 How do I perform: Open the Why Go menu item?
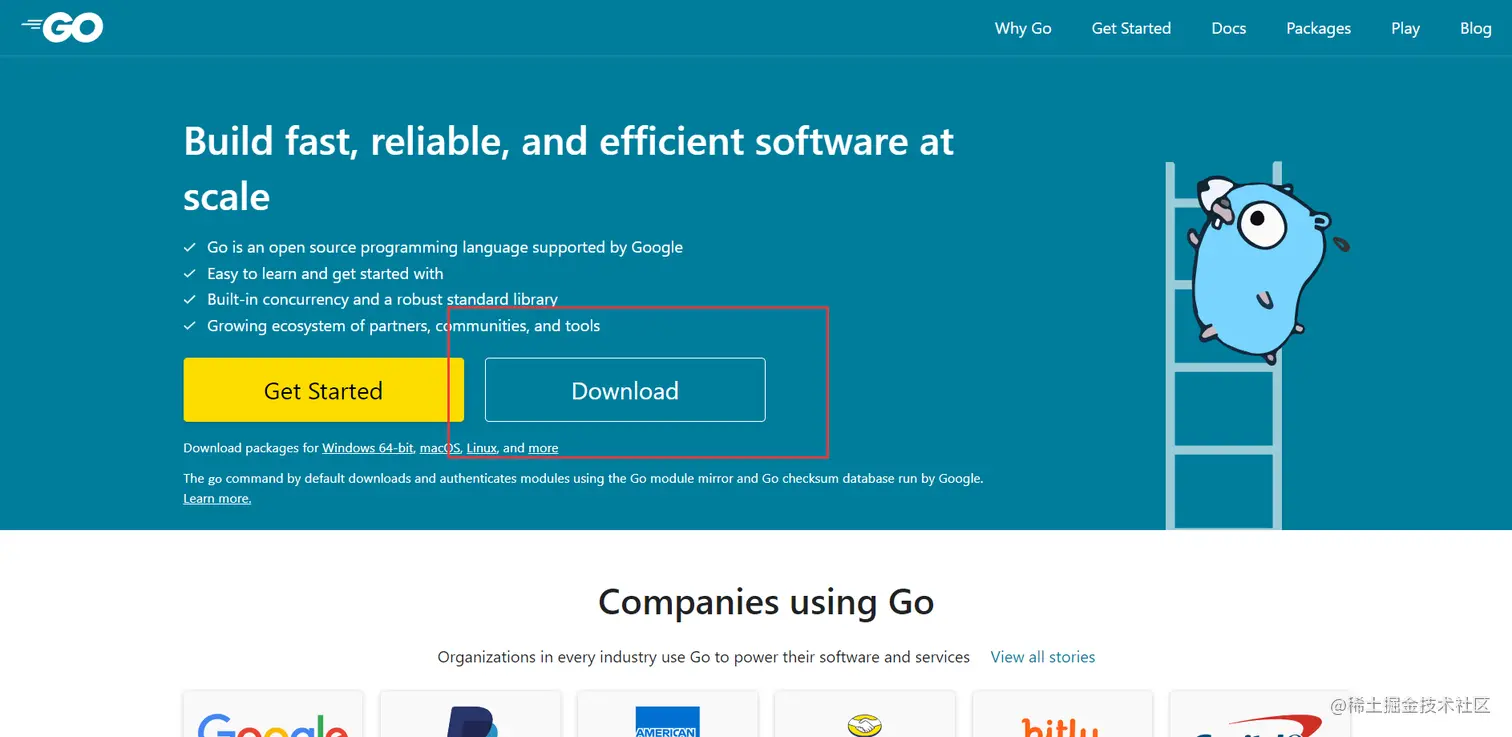[1023, 28]
